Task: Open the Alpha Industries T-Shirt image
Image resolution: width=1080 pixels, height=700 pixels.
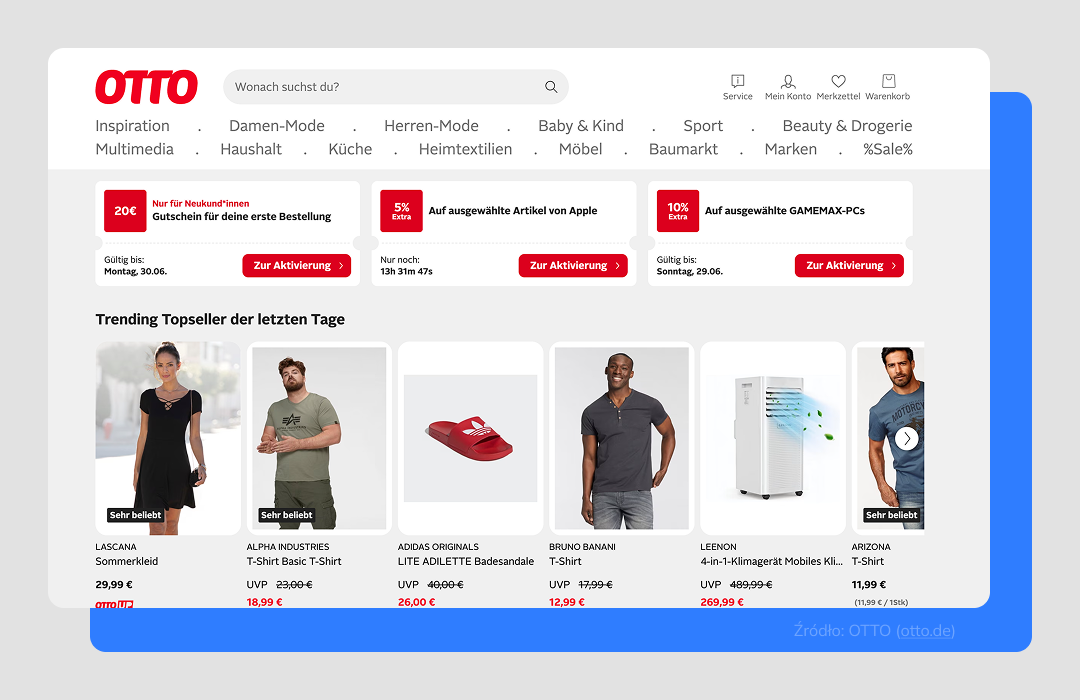Action: [x=319, y=438]
